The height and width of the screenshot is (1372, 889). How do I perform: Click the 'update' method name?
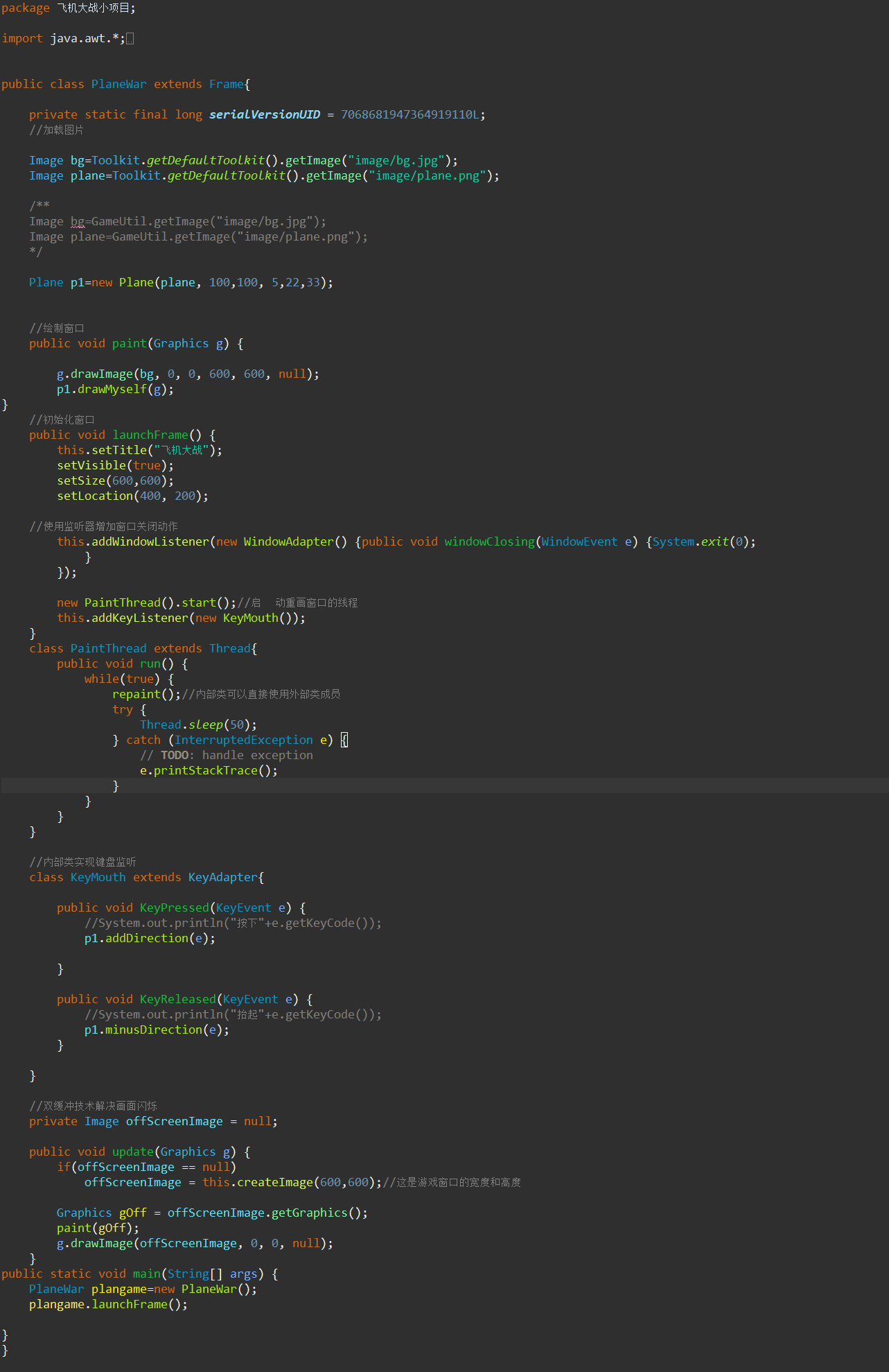pyautogui.click(x=133, y=1152)
